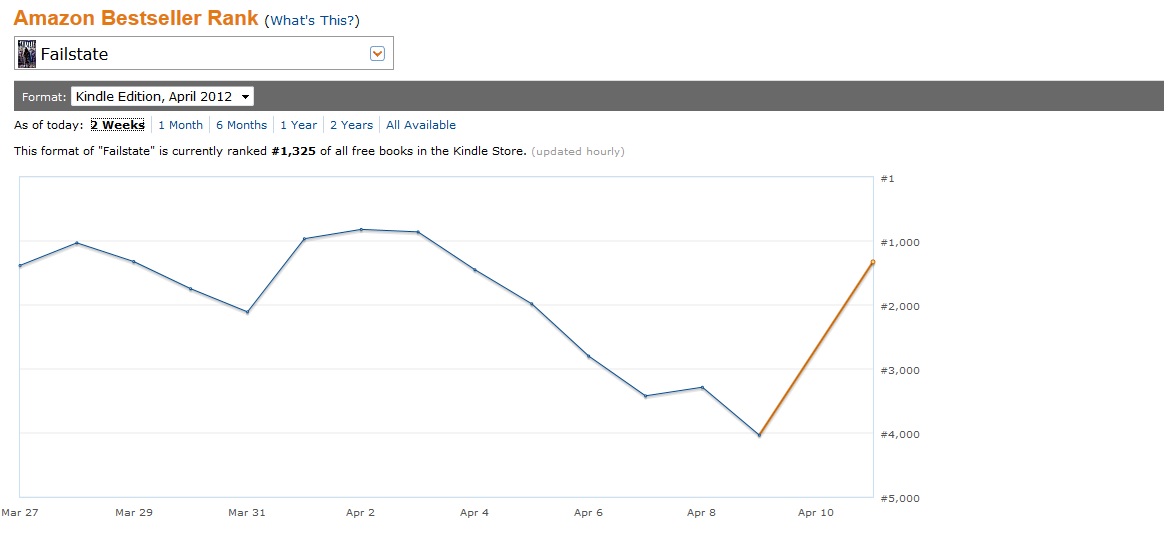Select the 2 Weeks time range
The width and height of the screenshot is (1176, 533).
(x=117, y=125)
